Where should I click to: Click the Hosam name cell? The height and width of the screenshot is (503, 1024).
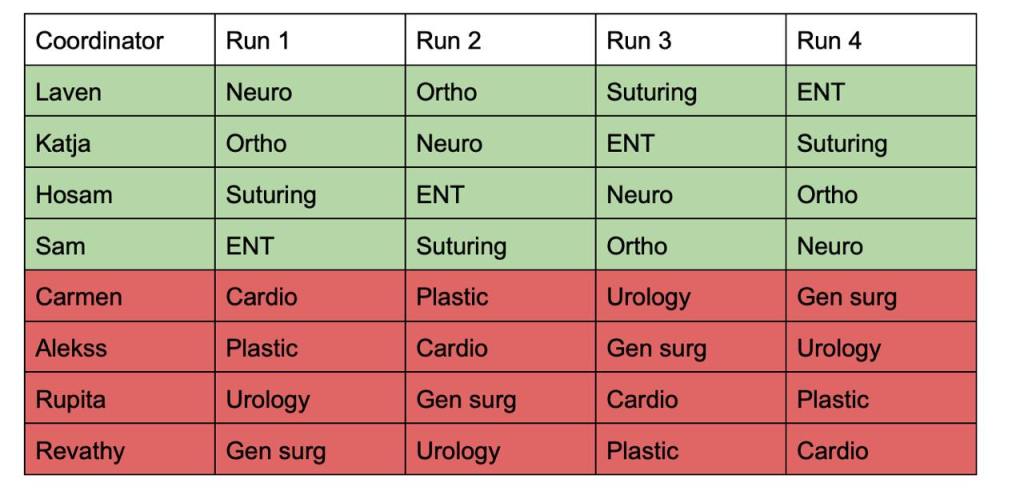119,194
